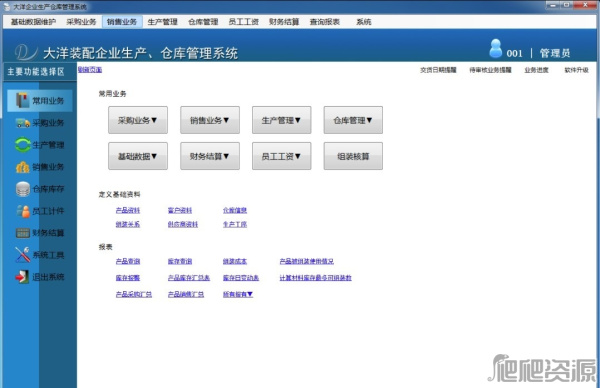Screen dimensions: 600x388
Task: Open 系统工具 wrench icon in the sidebar
Action: pyautogui.click(x=23, y=254)
